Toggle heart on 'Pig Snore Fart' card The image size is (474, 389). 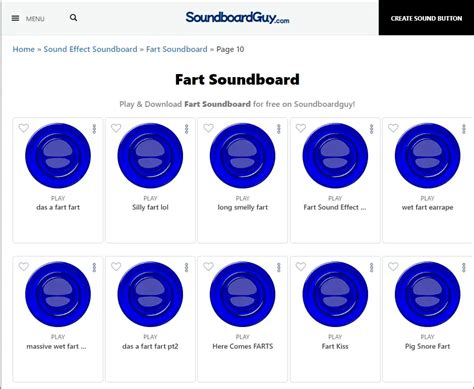point(393,267)
